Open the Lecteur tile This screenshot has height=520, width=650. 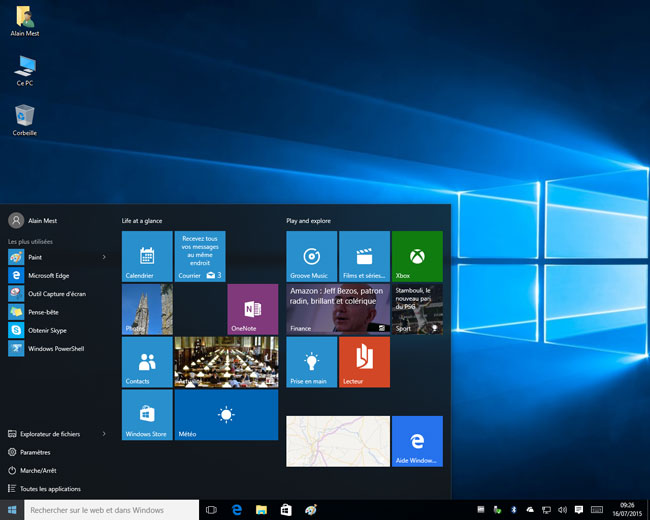[364, 361]
